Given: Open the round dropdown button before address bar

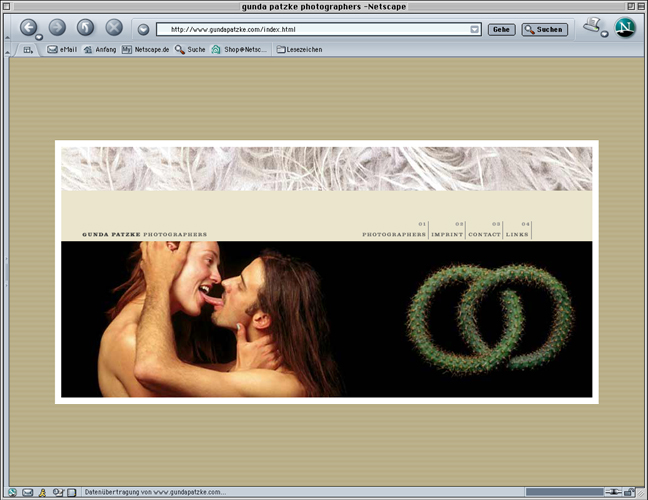Looking at the screenshot, I should pyautogui.click(x=143, y=29).
